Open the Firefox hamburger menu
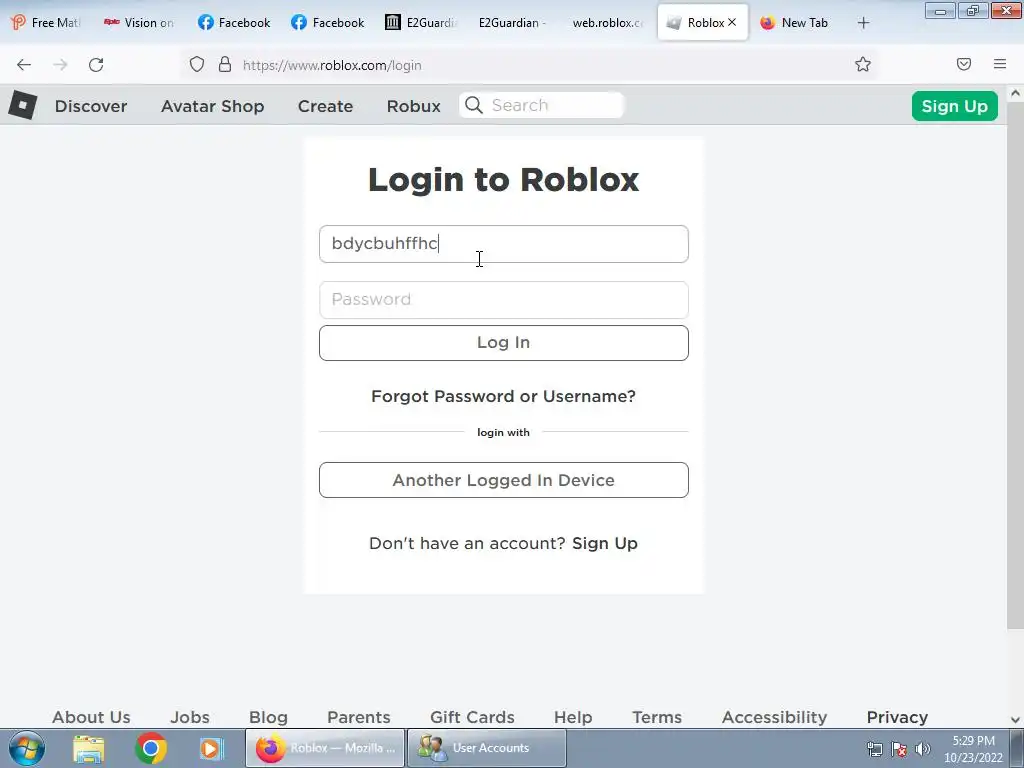 [x=1000, y=64]
